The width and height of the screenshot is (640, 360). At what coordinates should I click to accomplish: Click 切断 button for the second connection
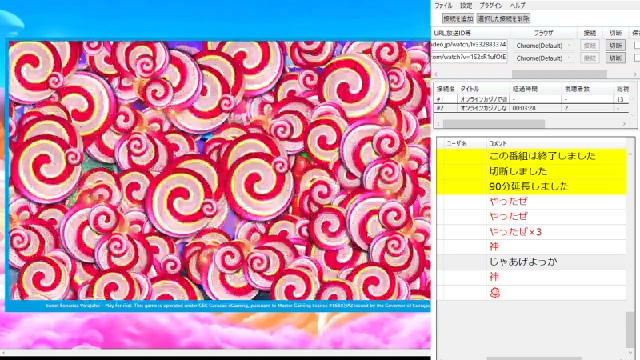pos(616,58)
